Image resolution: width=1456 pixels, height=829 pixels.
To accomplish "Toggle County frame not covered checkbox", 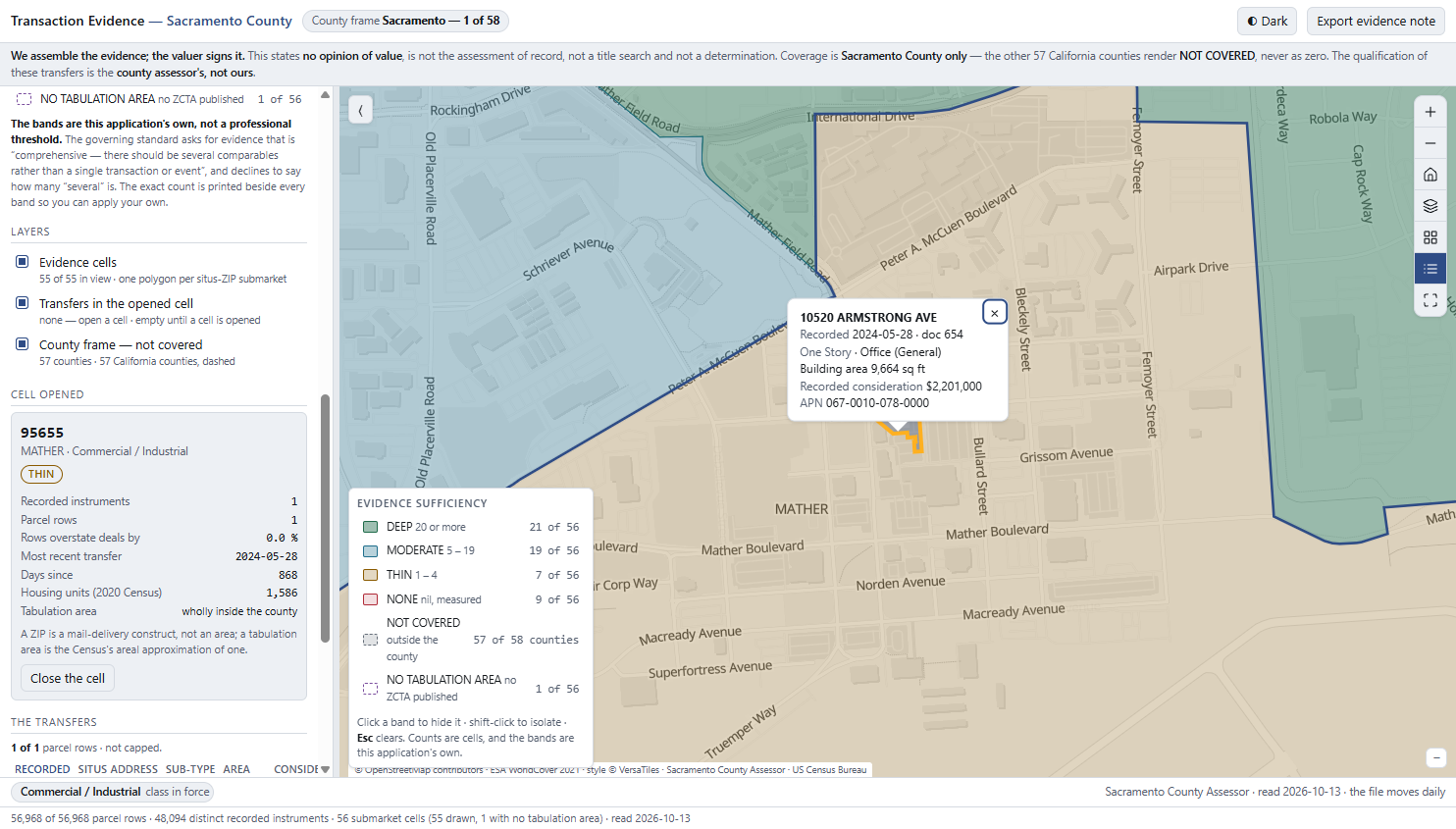I will coord(22,344).
